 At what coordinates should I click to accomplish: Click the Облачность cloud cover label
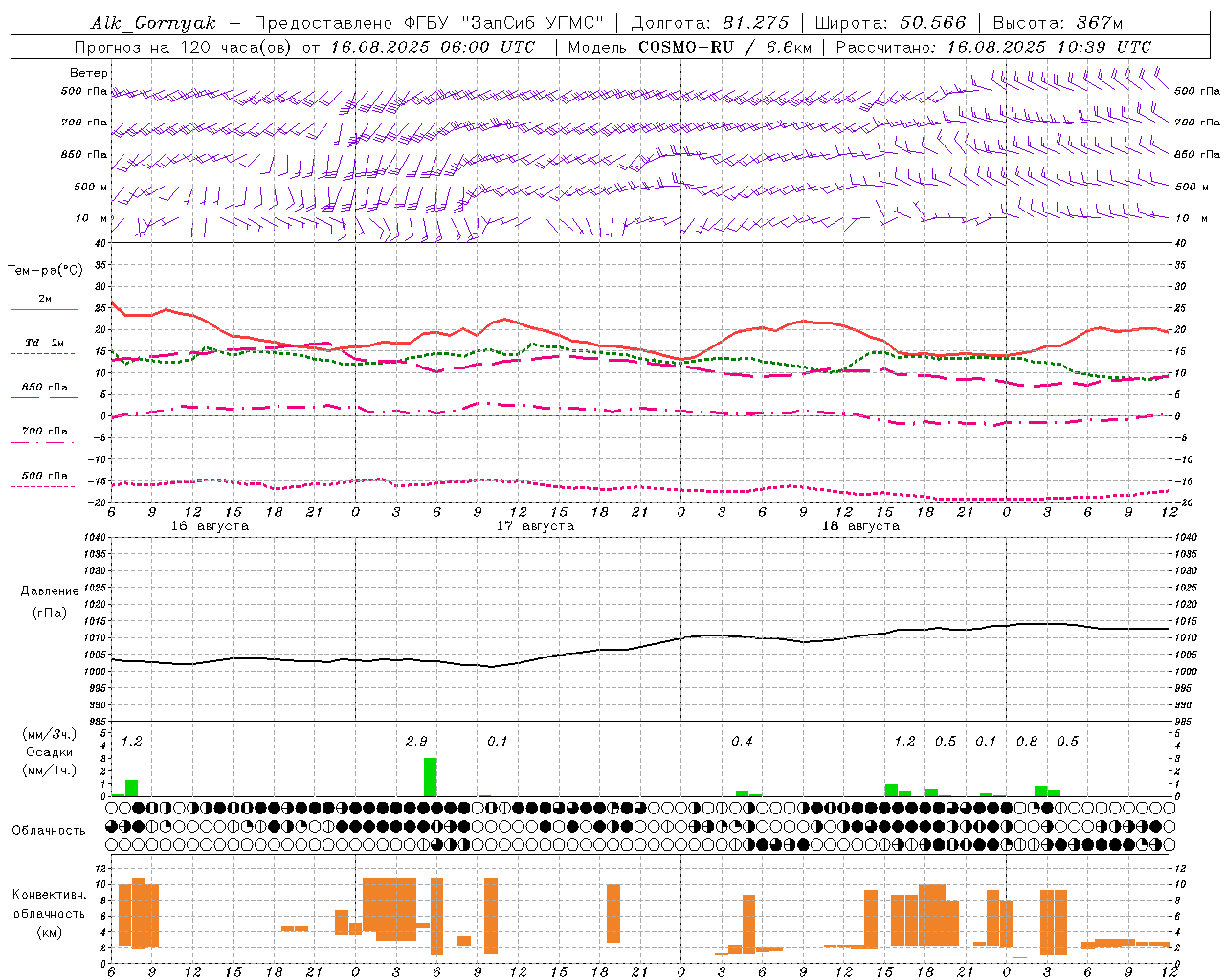click(49, 830)
